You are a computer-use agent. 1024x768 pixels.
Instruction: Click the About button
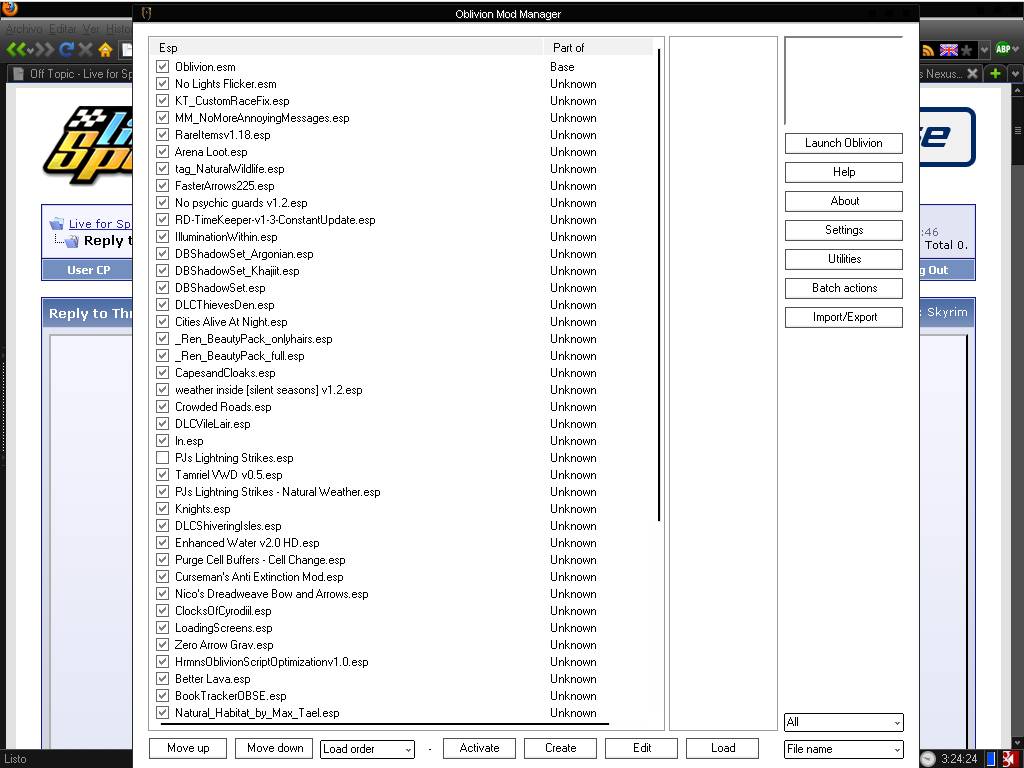coord(844,201)
